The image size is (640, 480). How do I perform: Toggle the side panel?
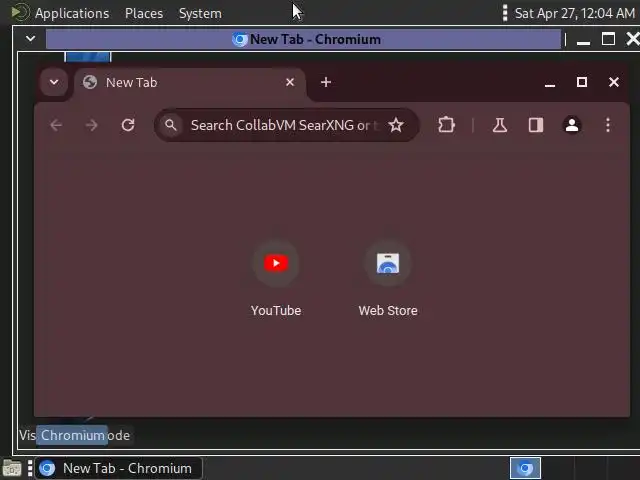point(536,125)
